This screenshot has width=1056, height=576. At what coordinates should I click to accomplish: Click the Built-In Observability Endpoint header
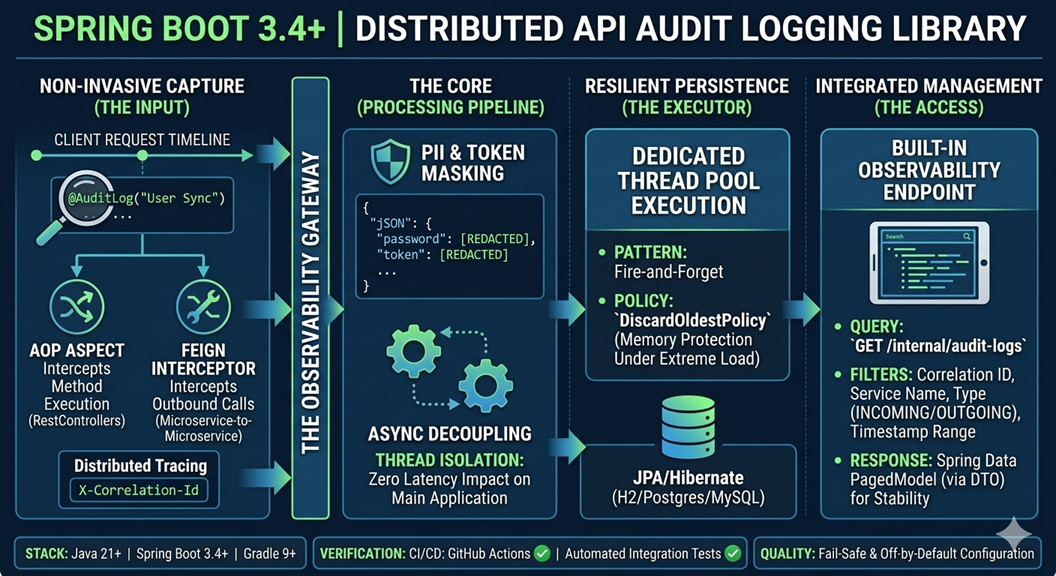(x=929, y=170)
